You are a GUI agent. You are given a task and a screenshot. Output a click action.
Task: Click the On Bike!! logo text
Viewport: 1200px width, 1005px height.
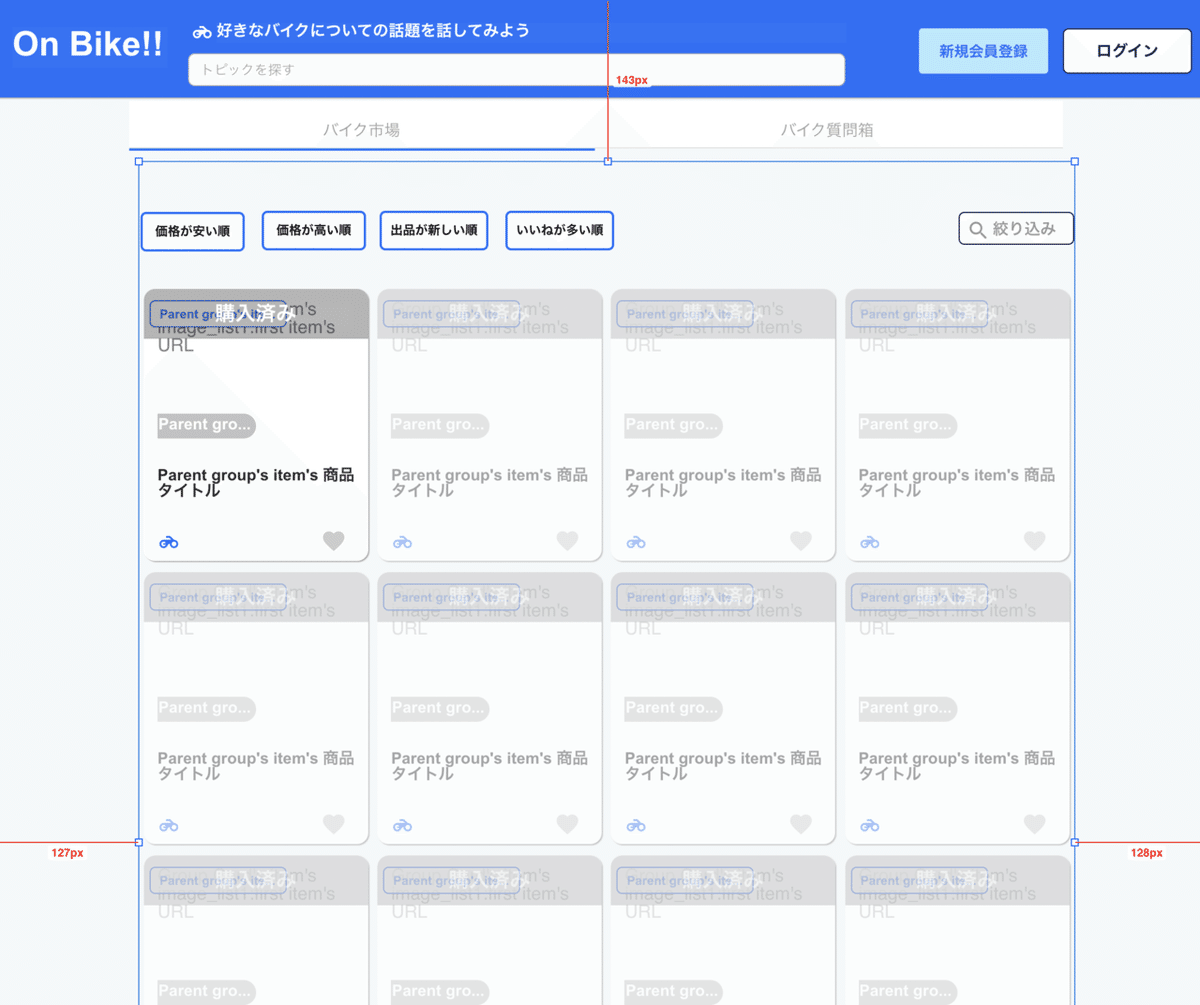coord(88,46)
